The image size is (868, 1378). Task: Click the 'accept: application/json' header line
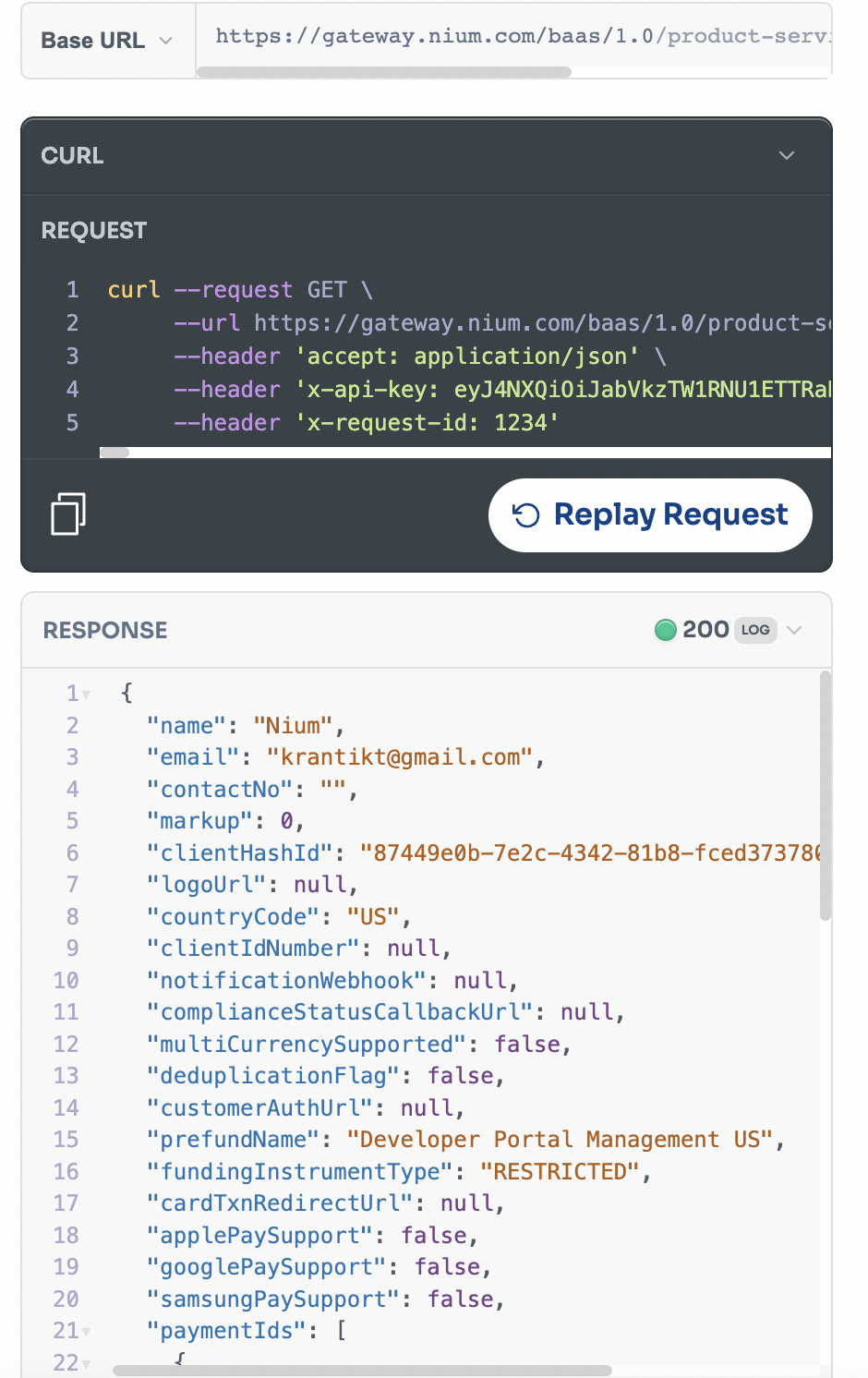pyautogui.click(x=420, y=357)
